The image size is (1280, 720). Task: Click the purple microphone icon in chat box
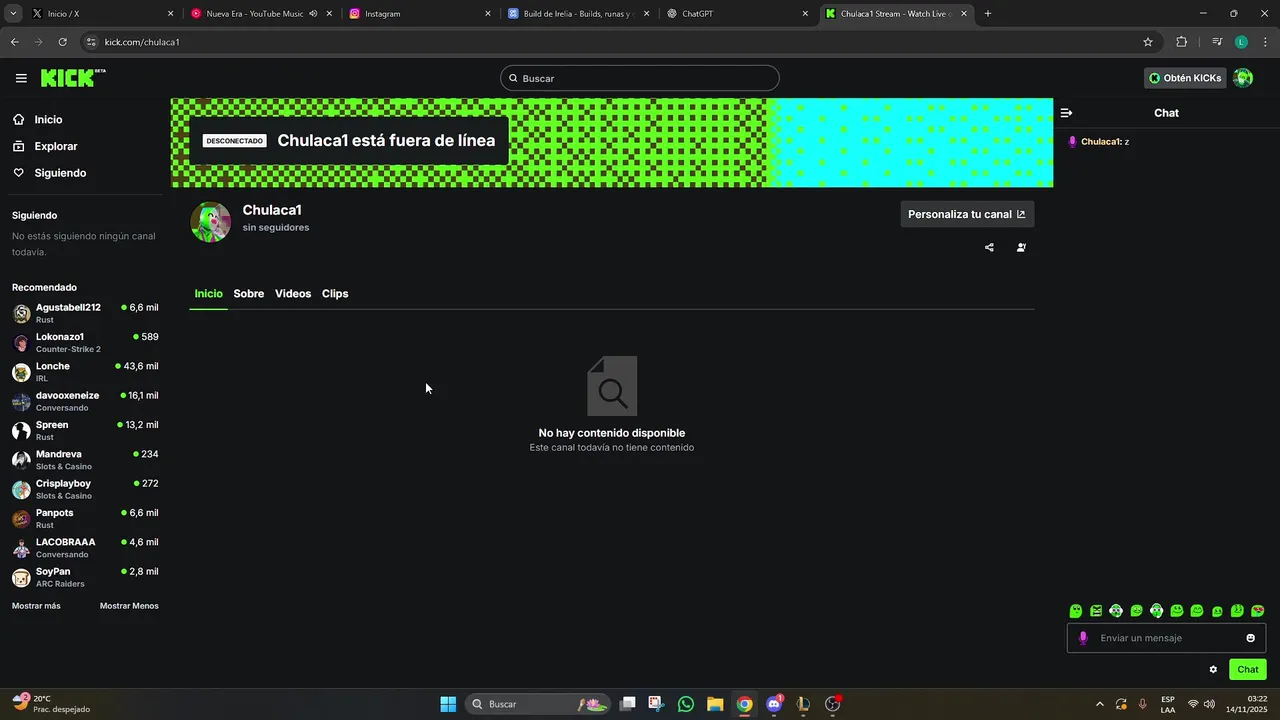(1082, 638)
